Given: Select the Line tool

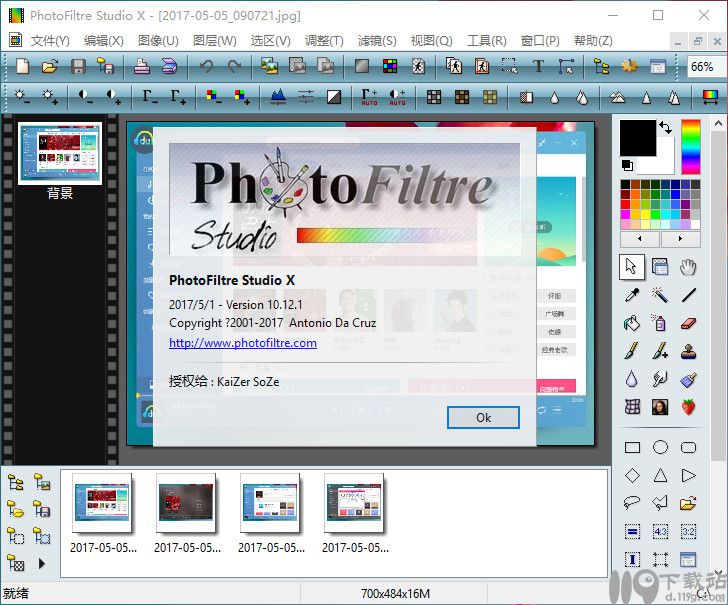Looking at the screenshot, I should tap(689, 295).
